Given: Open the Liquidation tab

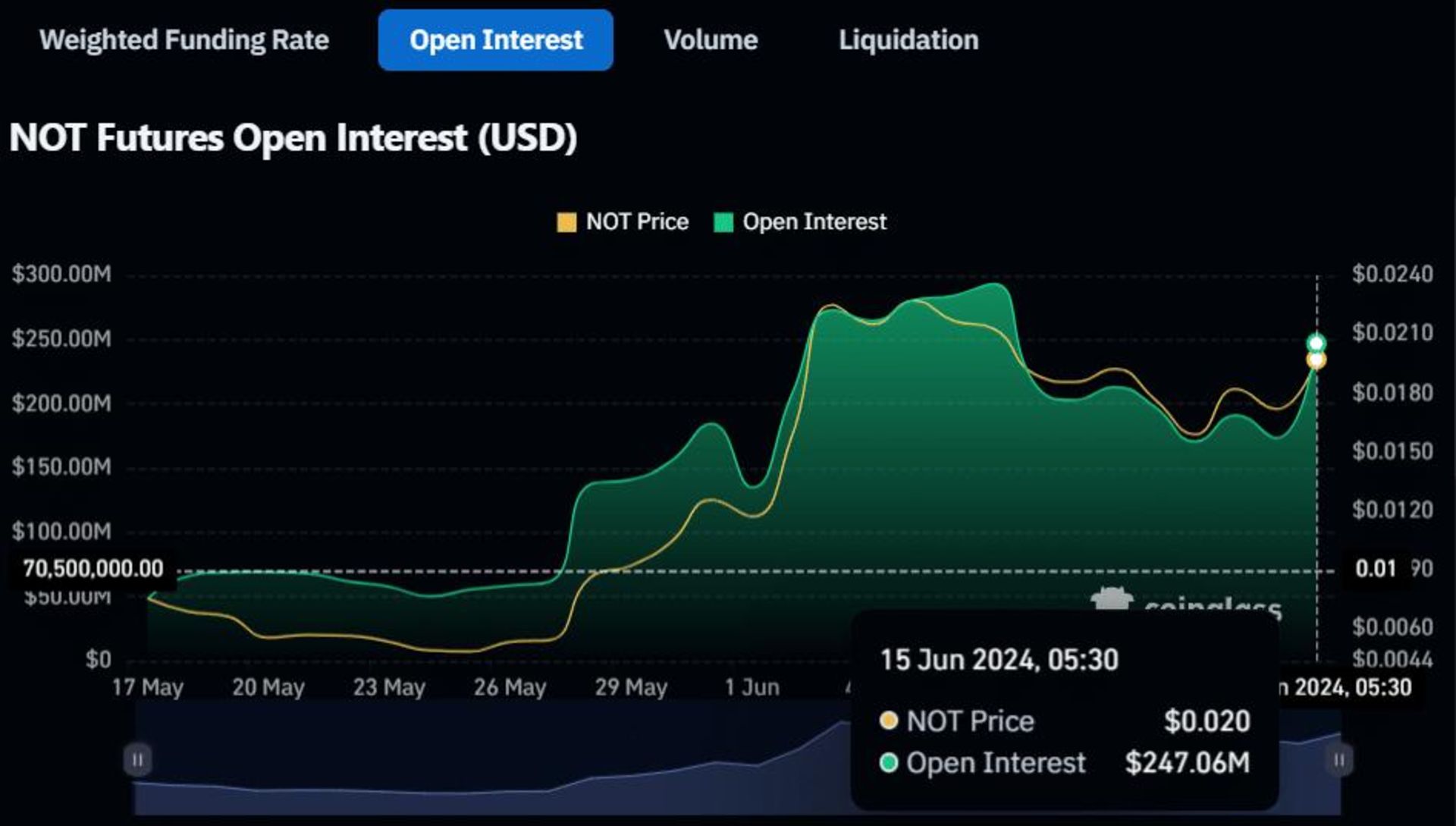Looking at the screenshot, I should [x=908, y=40].
